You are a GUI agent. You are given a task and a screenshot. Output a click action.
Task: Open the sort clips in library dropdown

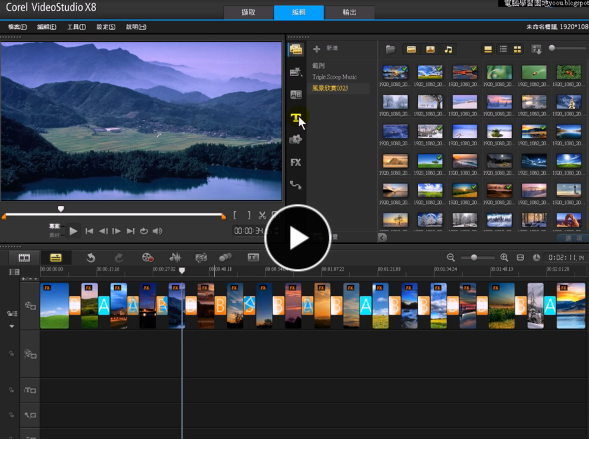click(x=536, y=49)
